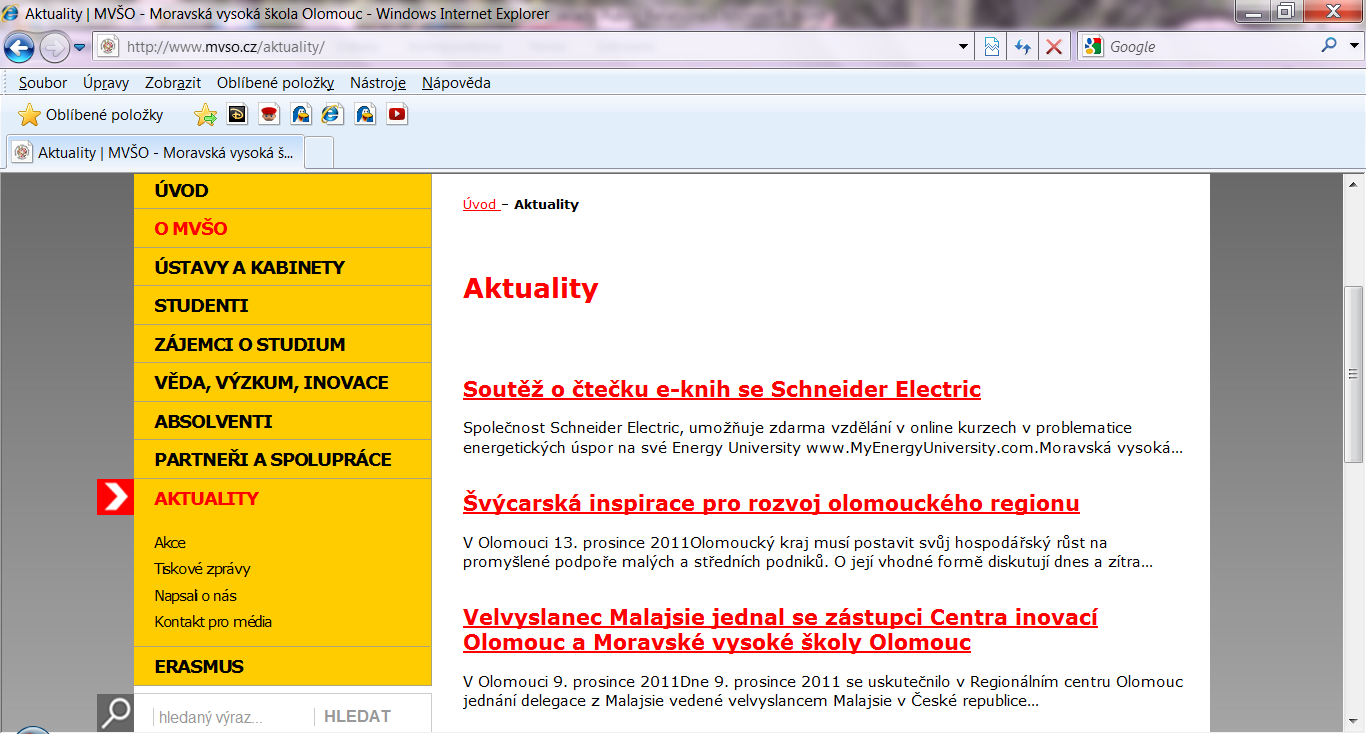Open the recent pages dropdown next to Forward
The image size is (1366, 734).
[80, 47]
